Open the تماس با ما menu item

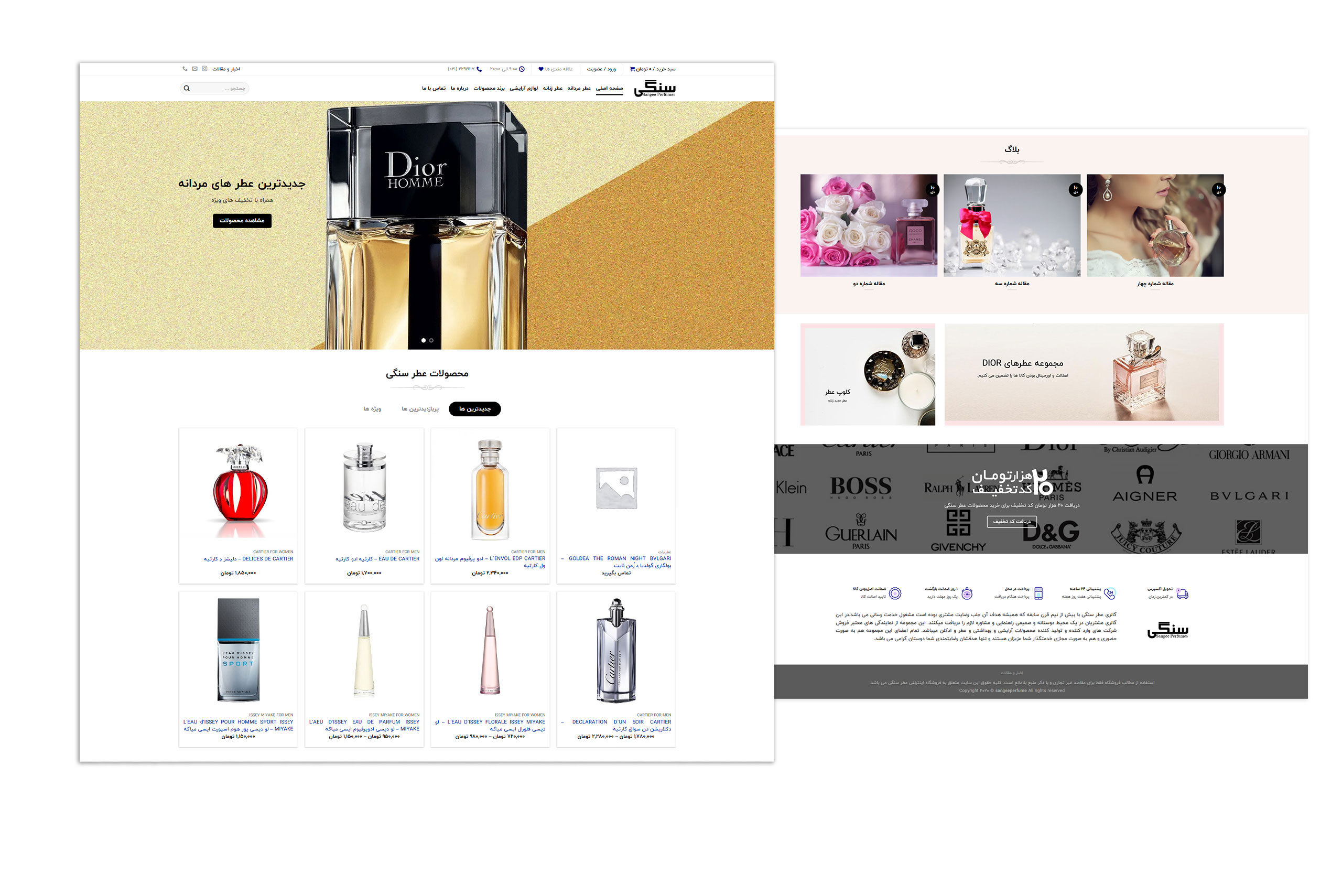[434, 88]
